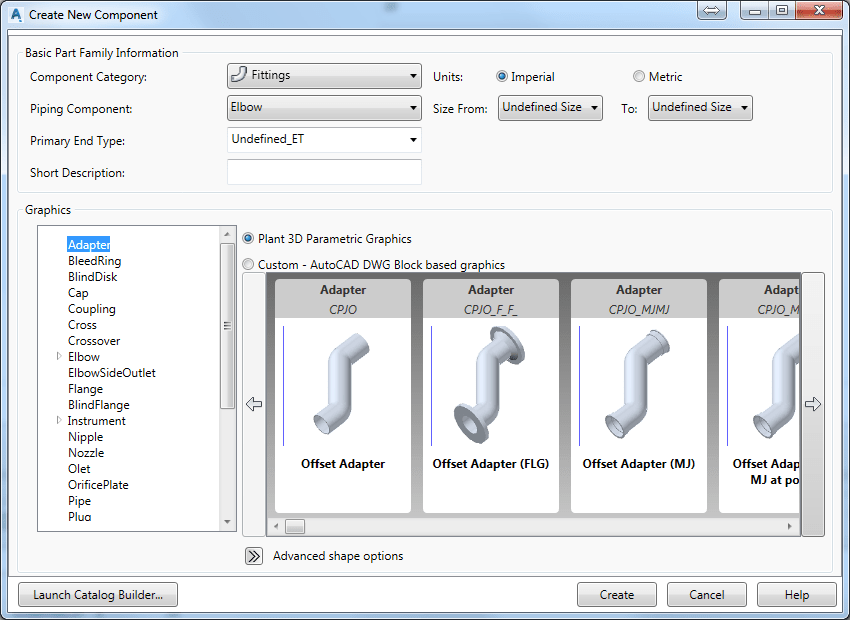Select BlindFlange in the graphics tree
Screen dimensions: 850x620
tap(99, 405)
